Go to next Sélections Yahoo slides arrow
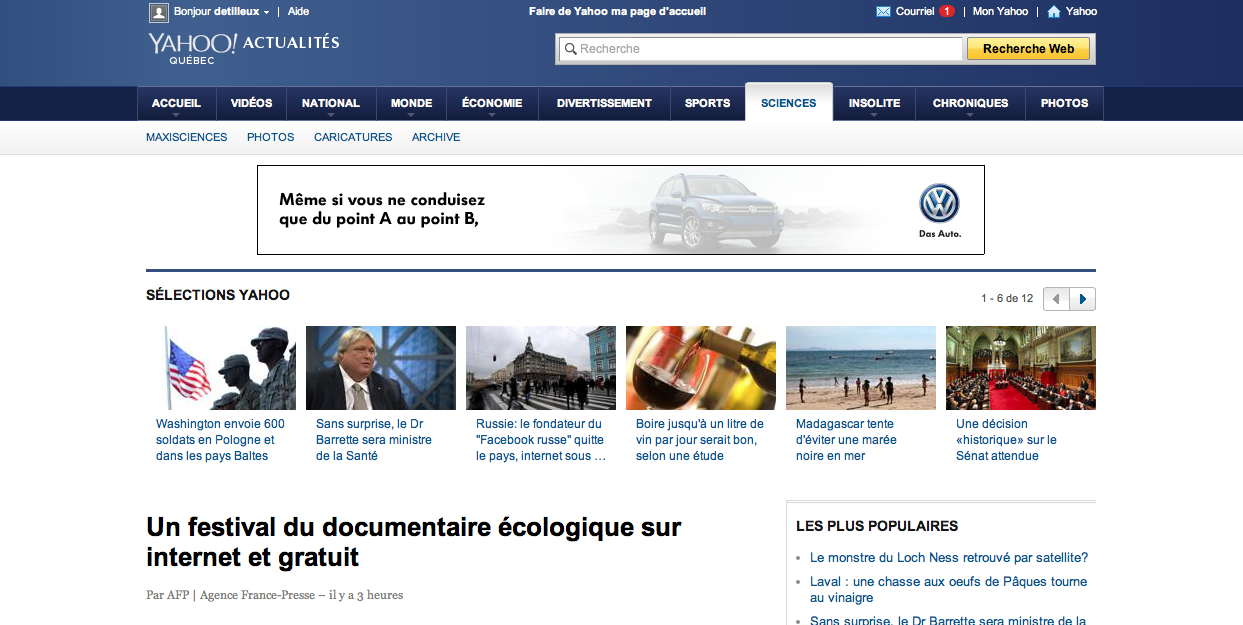Viewport: 1243px width, 625px height. [x=1083, y=298]
